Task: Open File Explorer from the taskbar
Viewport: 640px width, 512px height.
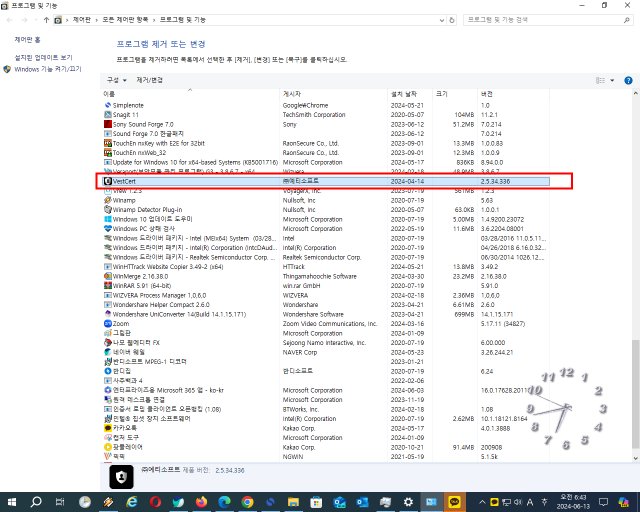Action: tap(293, 502)
